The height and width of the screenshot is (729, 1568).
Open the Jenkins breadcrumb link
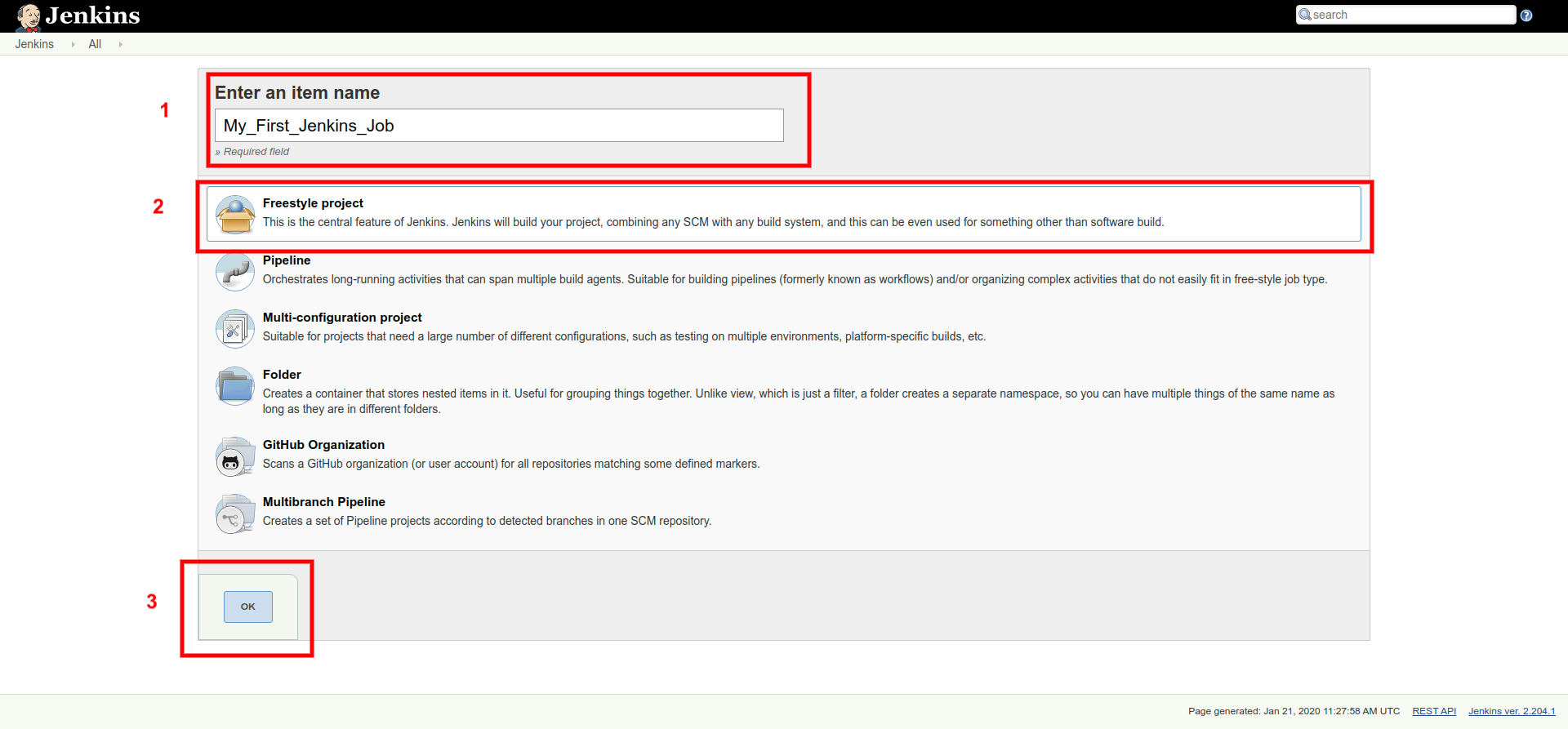34,44
